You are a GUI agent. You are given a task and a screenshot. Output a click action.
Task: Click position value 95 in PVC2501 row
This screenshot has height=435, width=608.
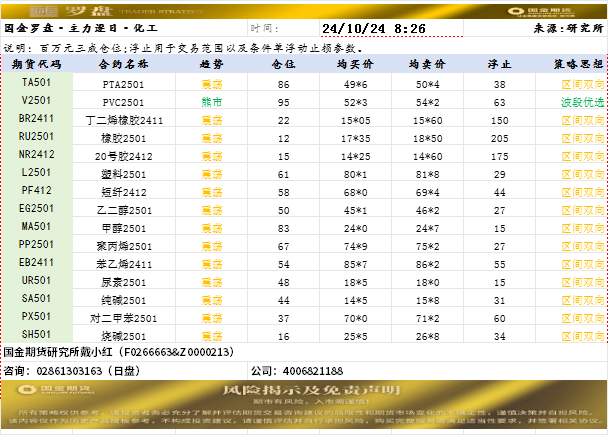pos(283,102)
